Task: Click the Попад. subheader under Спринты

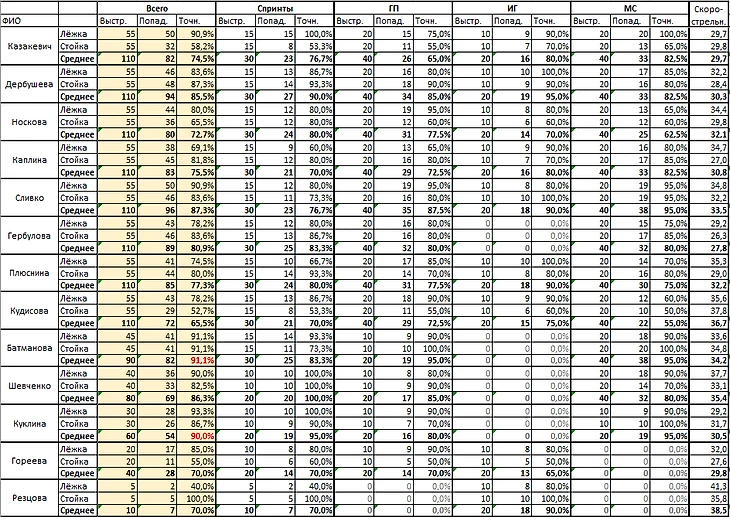Action: 275,21
